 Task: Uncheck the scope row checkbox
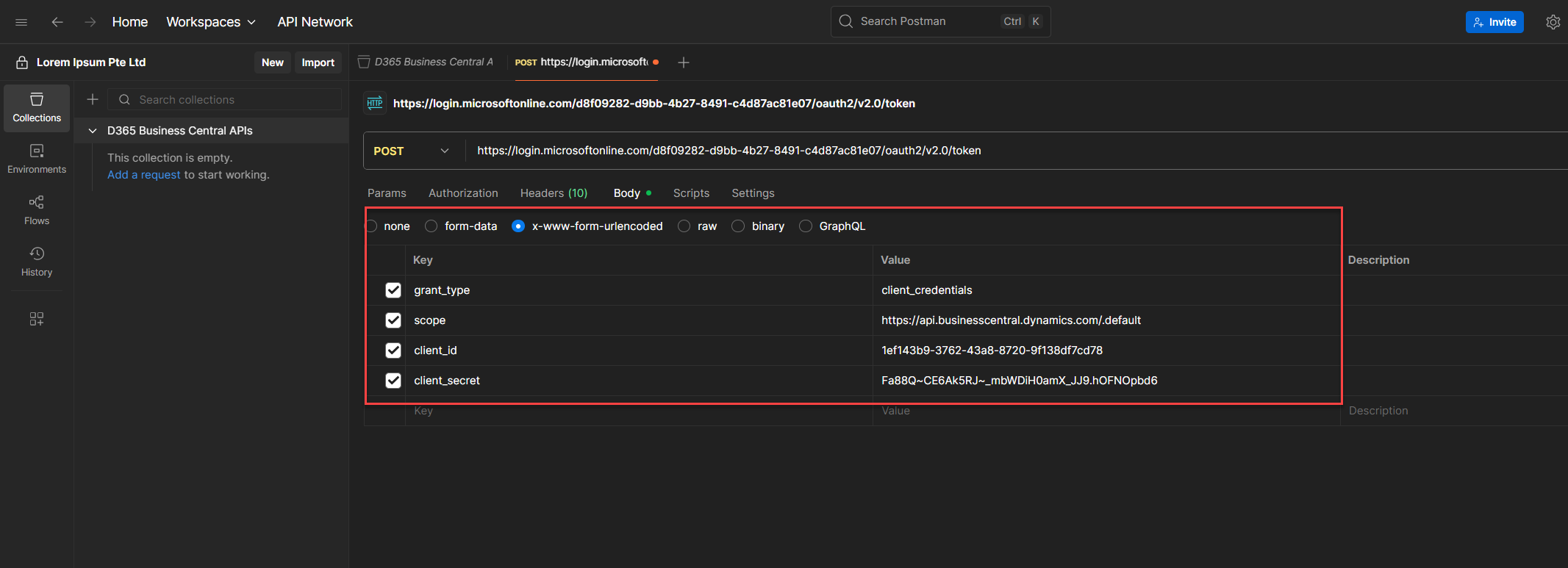(393, 320)
